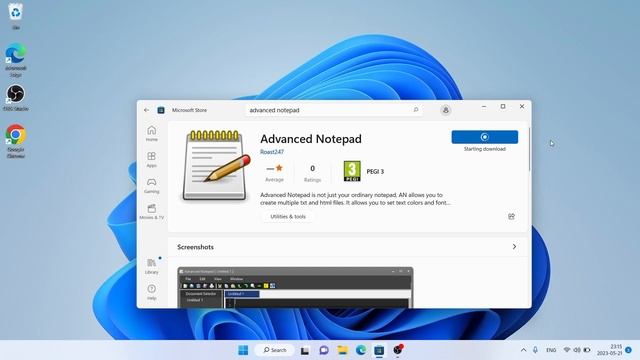This screenshot has width=640, height=360.
Task: Open the user profile account icon
Action: tap(446, 110)
